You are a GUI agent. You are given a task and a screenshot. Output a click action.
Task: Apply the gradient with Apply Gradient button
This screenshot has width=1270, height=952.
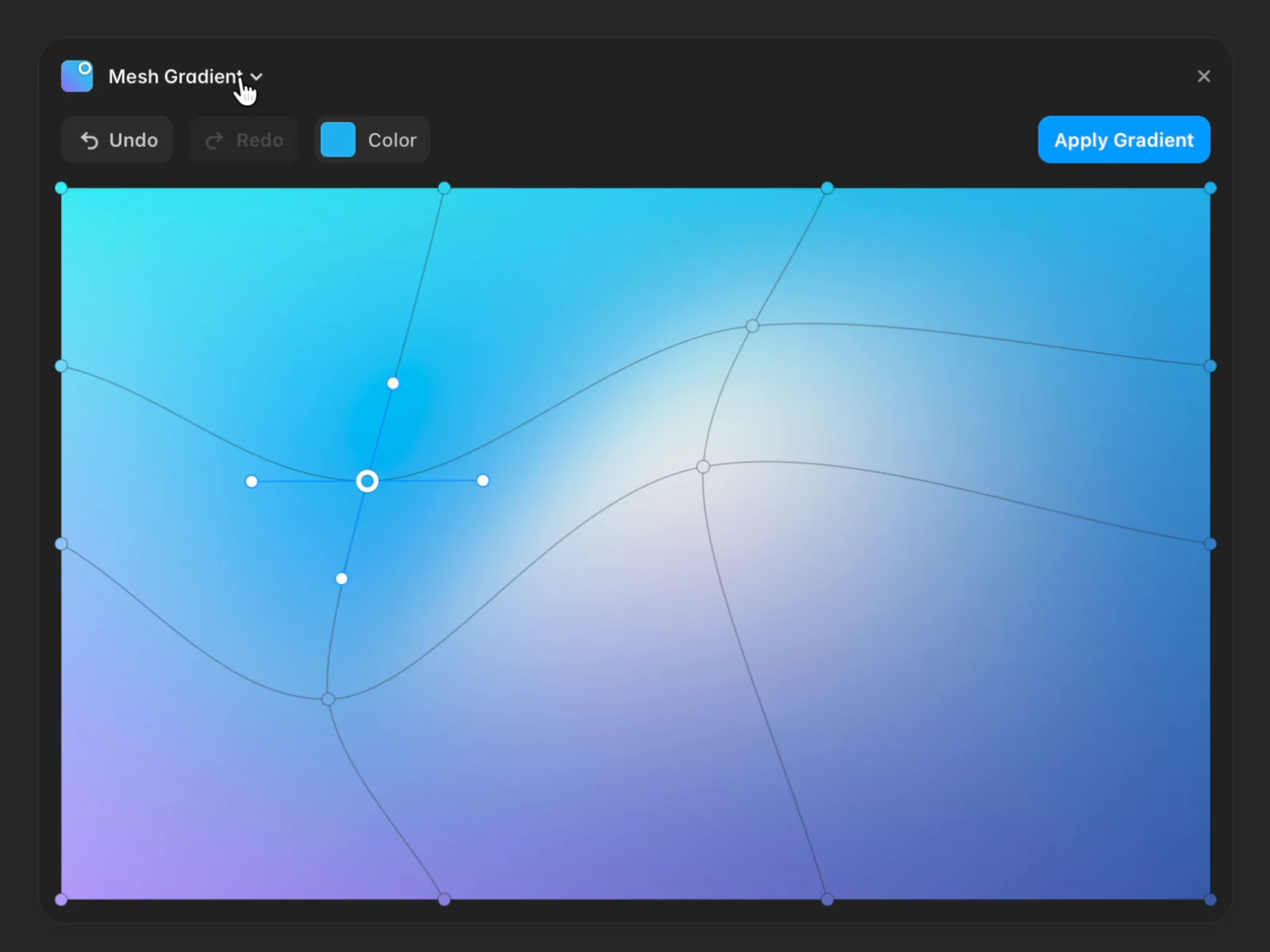coord(1124,140)
